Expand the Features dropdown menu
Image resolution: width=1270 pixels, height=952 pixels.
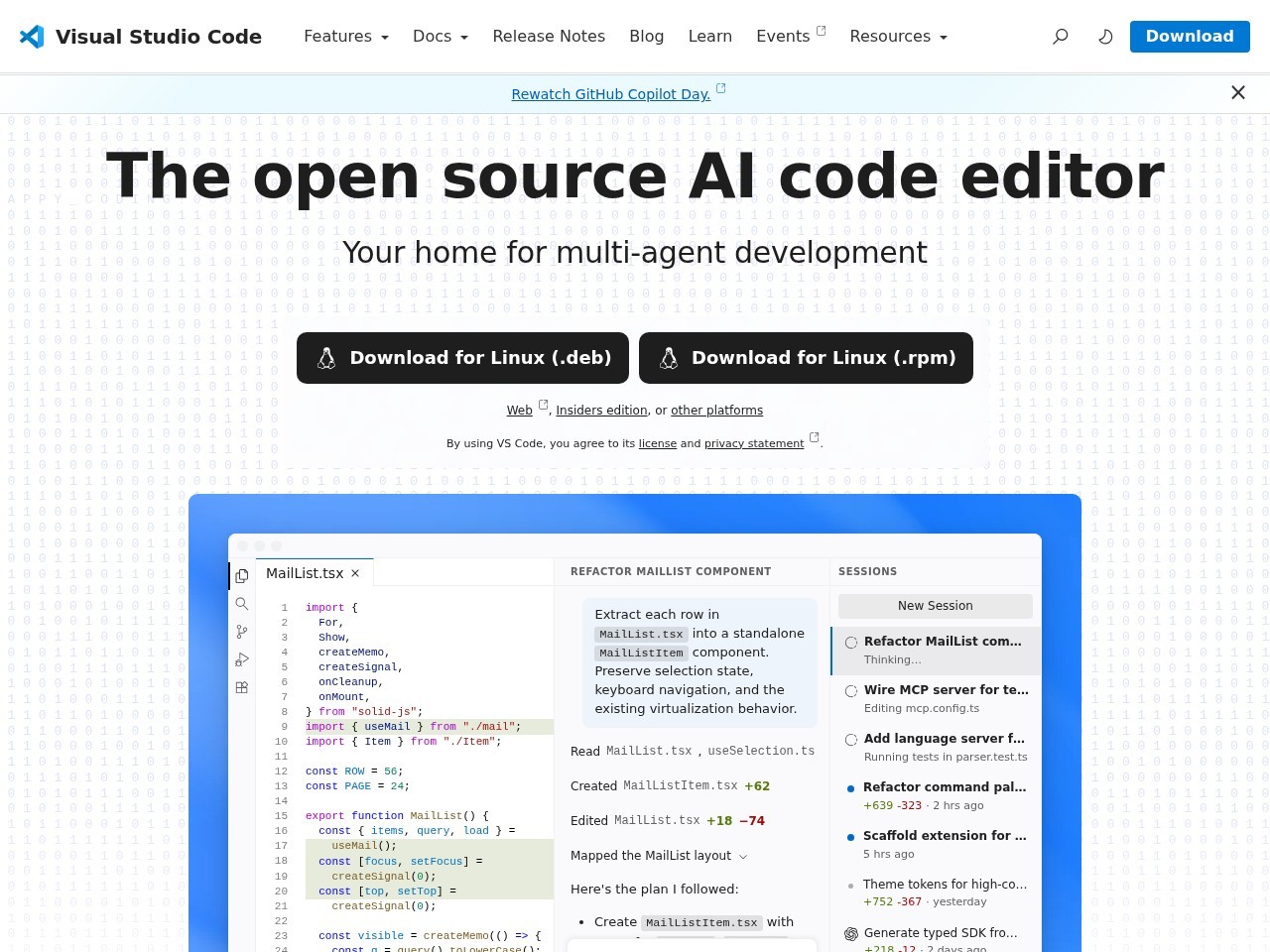tap(346, 37)
